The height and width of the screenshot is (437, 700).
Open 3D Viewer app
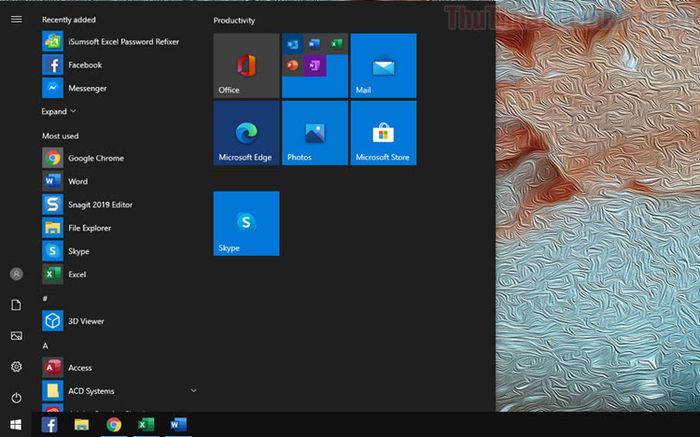point(119,321)
